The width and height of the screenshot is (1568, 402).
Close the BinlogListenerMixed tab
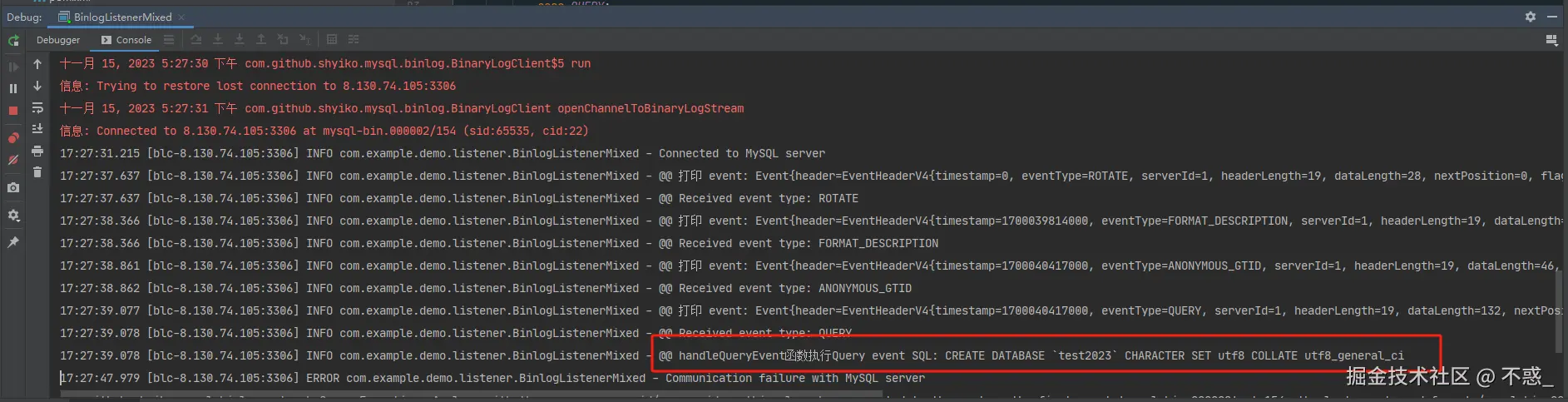pos(182,17)
